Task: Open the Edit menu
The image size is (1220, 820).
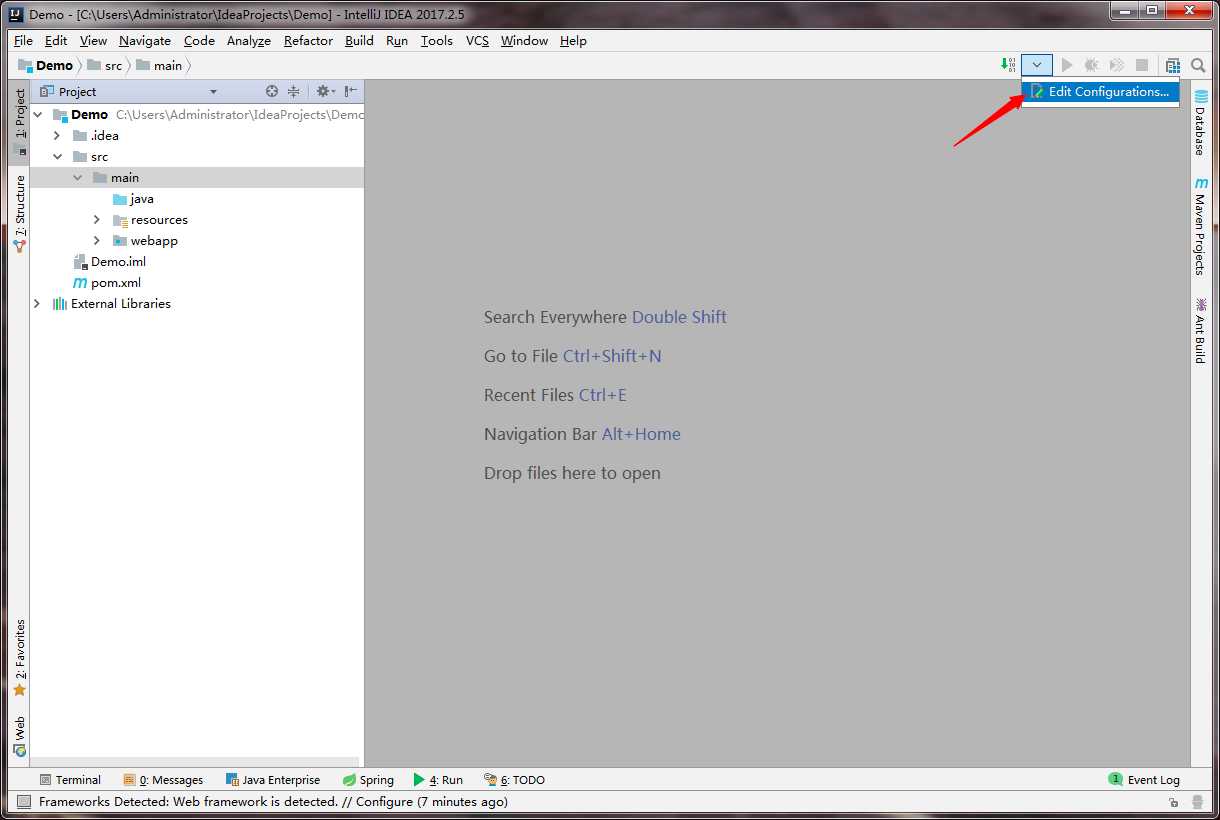Action: pyautogui.click(x=56, y=40)
